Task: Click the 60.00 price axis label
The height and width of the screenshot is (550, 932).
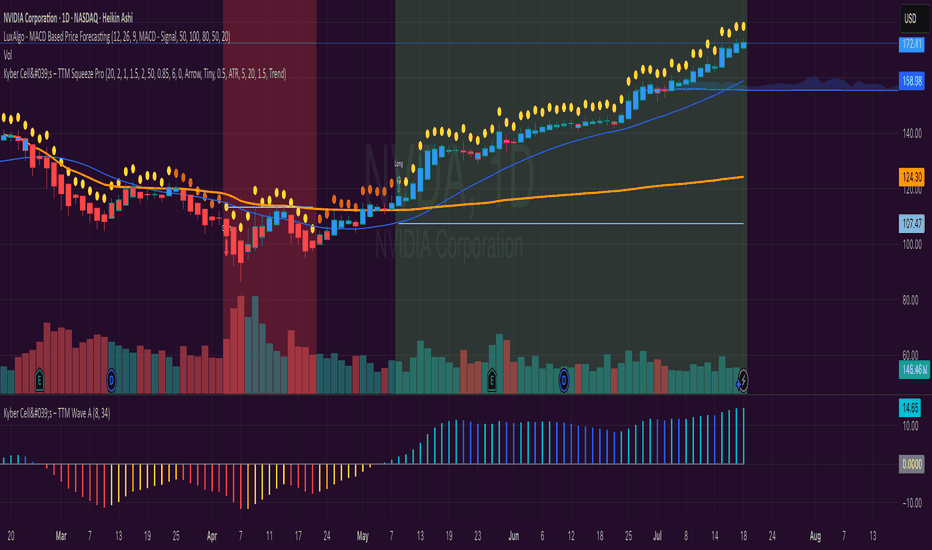Action: [912, 356]
